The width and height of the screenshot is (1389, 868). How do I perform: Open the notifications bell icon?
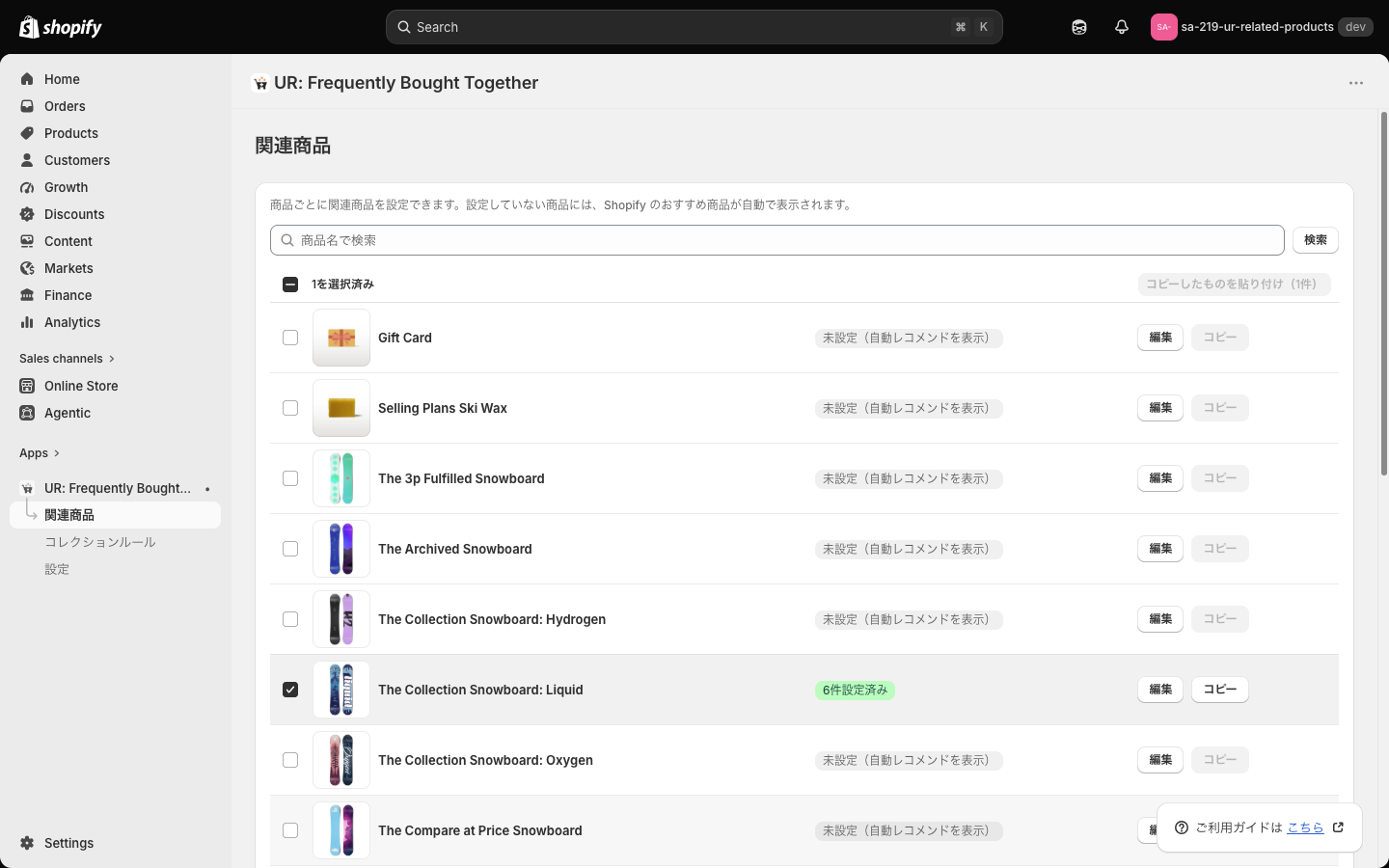coord(1121,27)
